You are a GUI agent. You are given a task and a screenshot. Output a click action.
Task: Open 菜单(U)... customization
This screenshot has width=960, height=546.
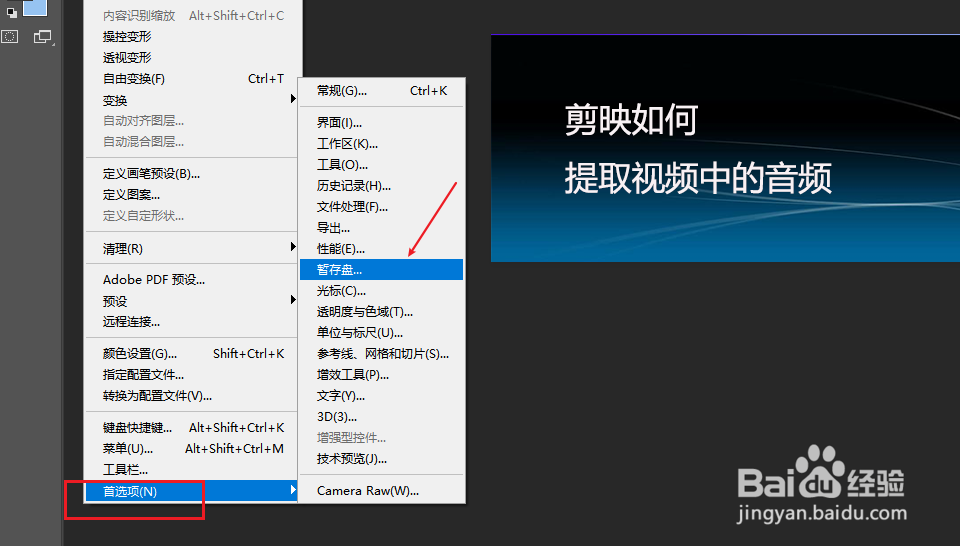pyautogui.click(x=193, y=449)
